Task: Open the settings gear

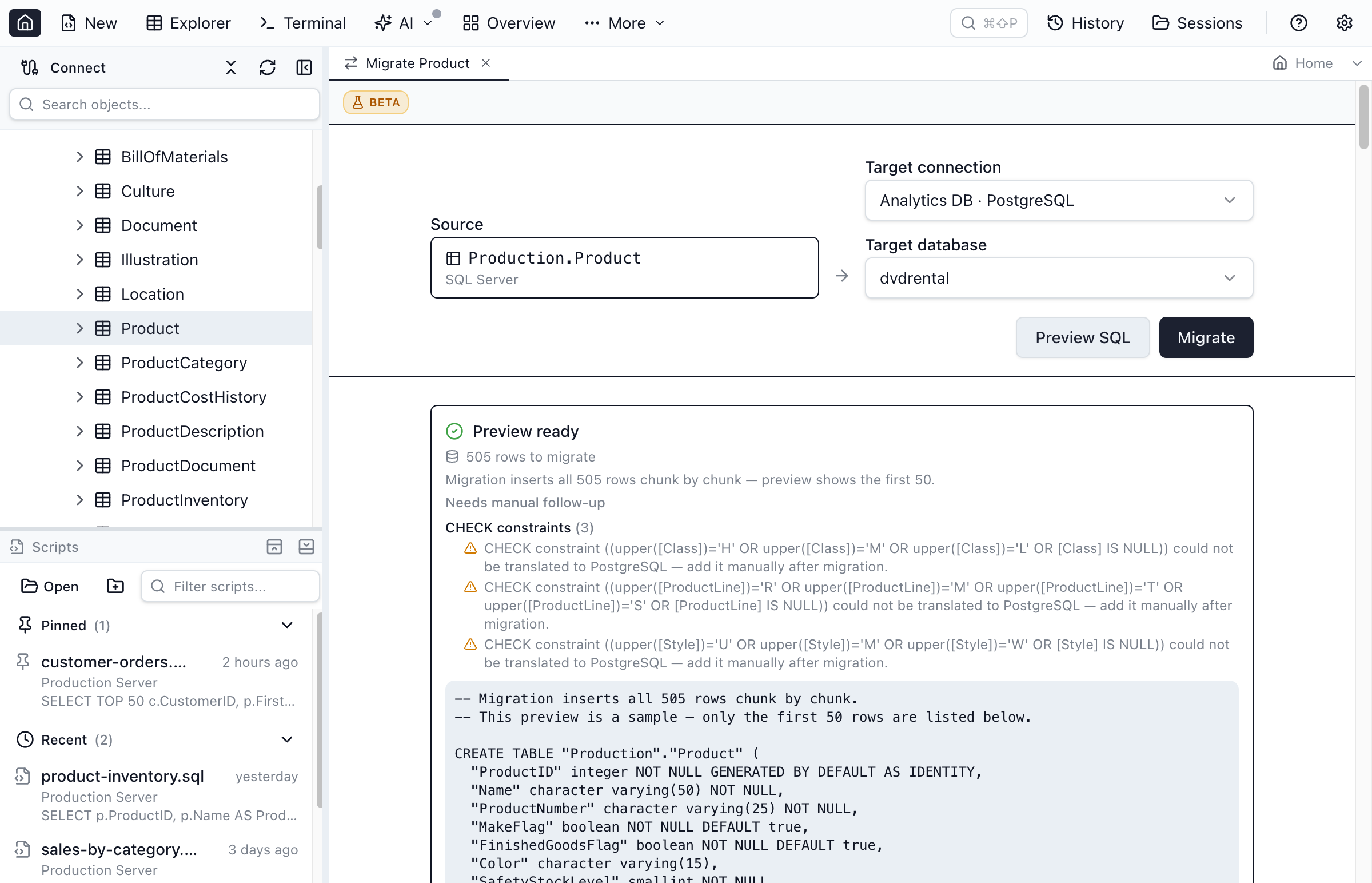Action: (1344, 23)
